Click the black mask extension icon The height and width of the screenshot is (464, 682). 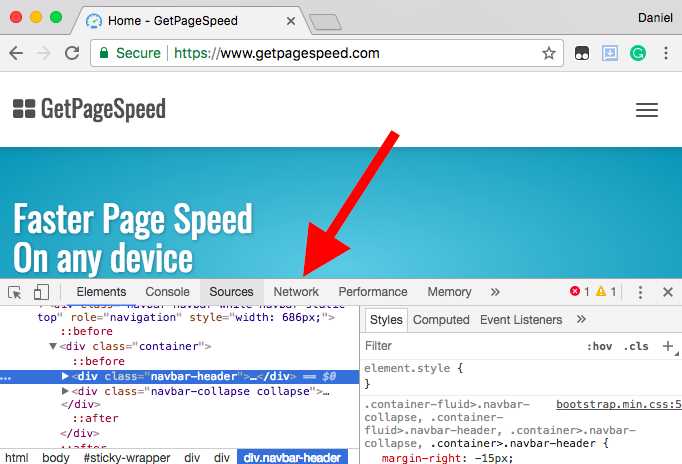click(x=582, y=53)
